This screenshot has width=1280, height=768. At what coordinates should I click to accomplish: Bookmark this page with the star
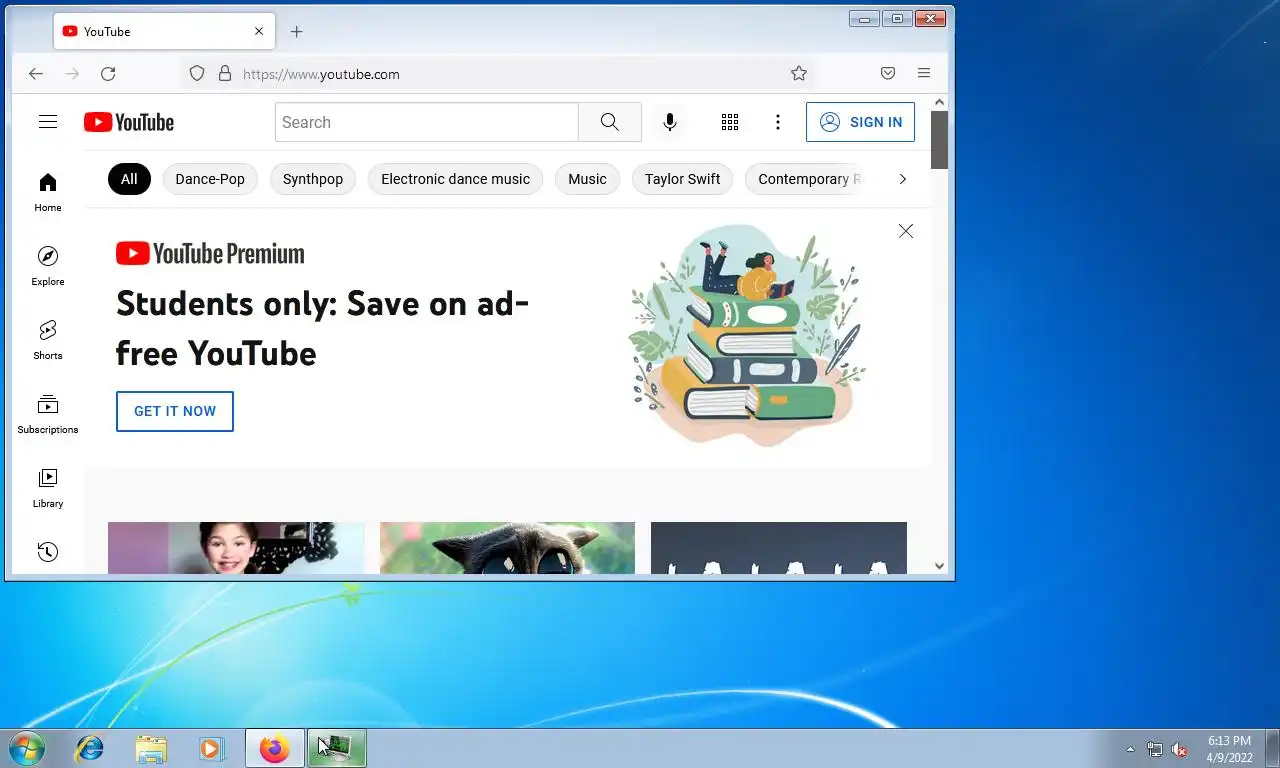[799, 74]
